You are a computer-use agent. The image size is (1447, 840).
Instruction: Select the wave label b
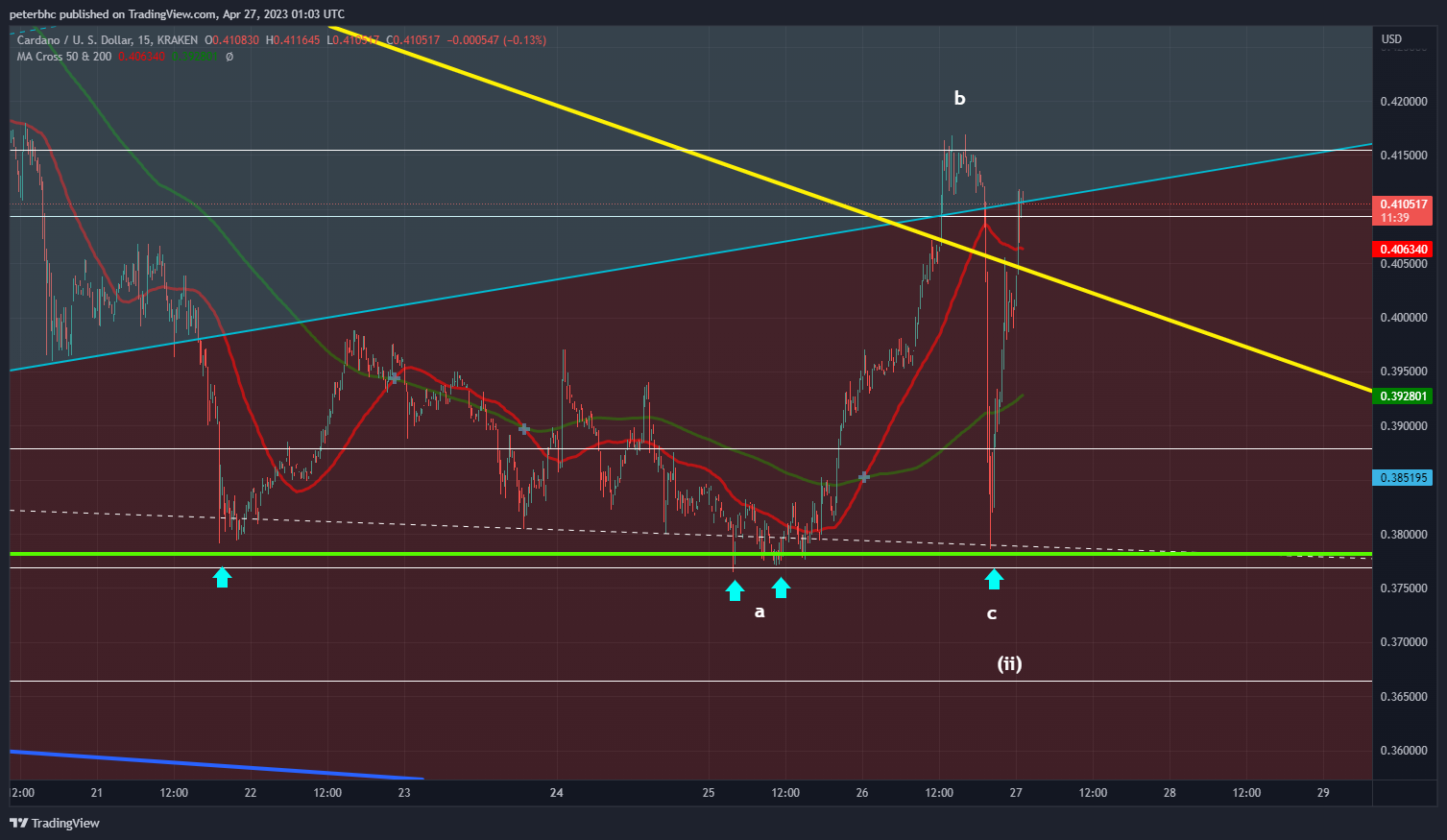click(x=959, y=98)
